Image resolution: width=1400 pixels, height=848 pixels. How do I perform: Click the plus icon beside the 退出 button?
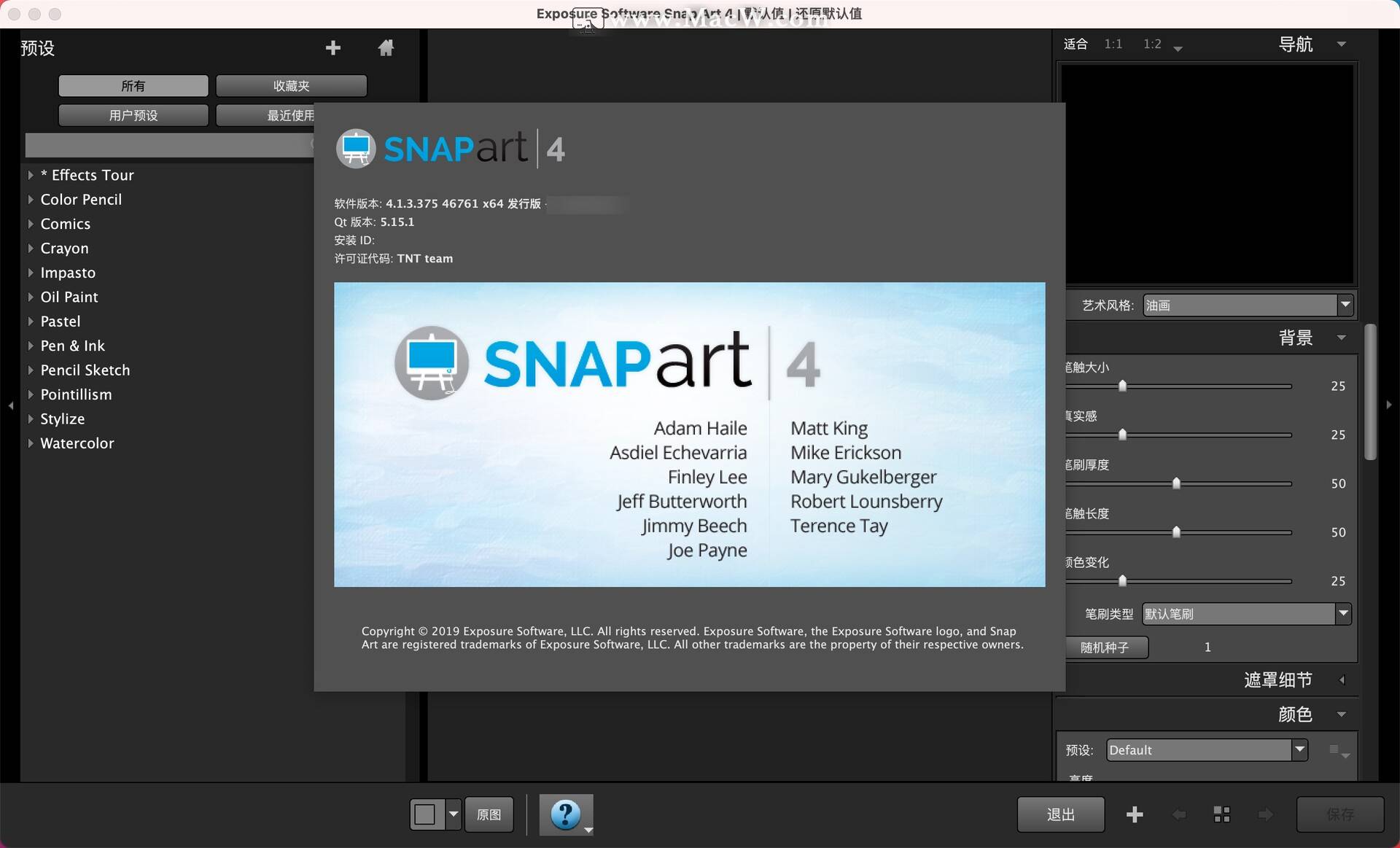click(x=1135, y=814)
